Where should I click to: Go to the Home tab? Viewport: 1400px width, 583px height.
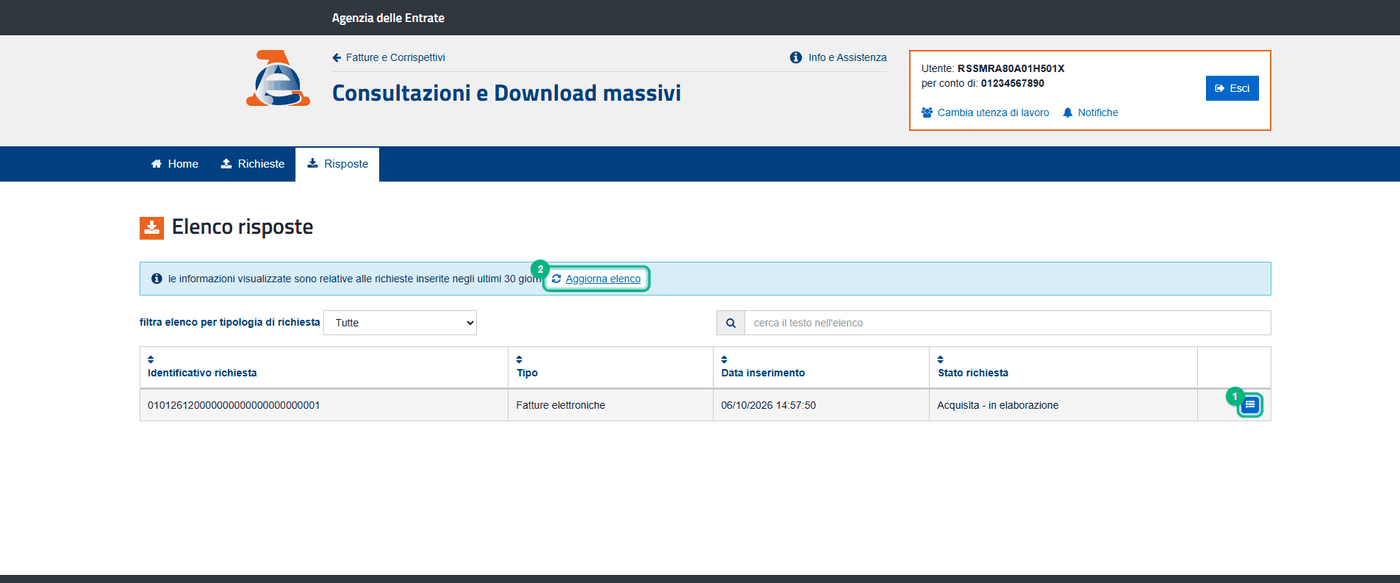[175, 164]
